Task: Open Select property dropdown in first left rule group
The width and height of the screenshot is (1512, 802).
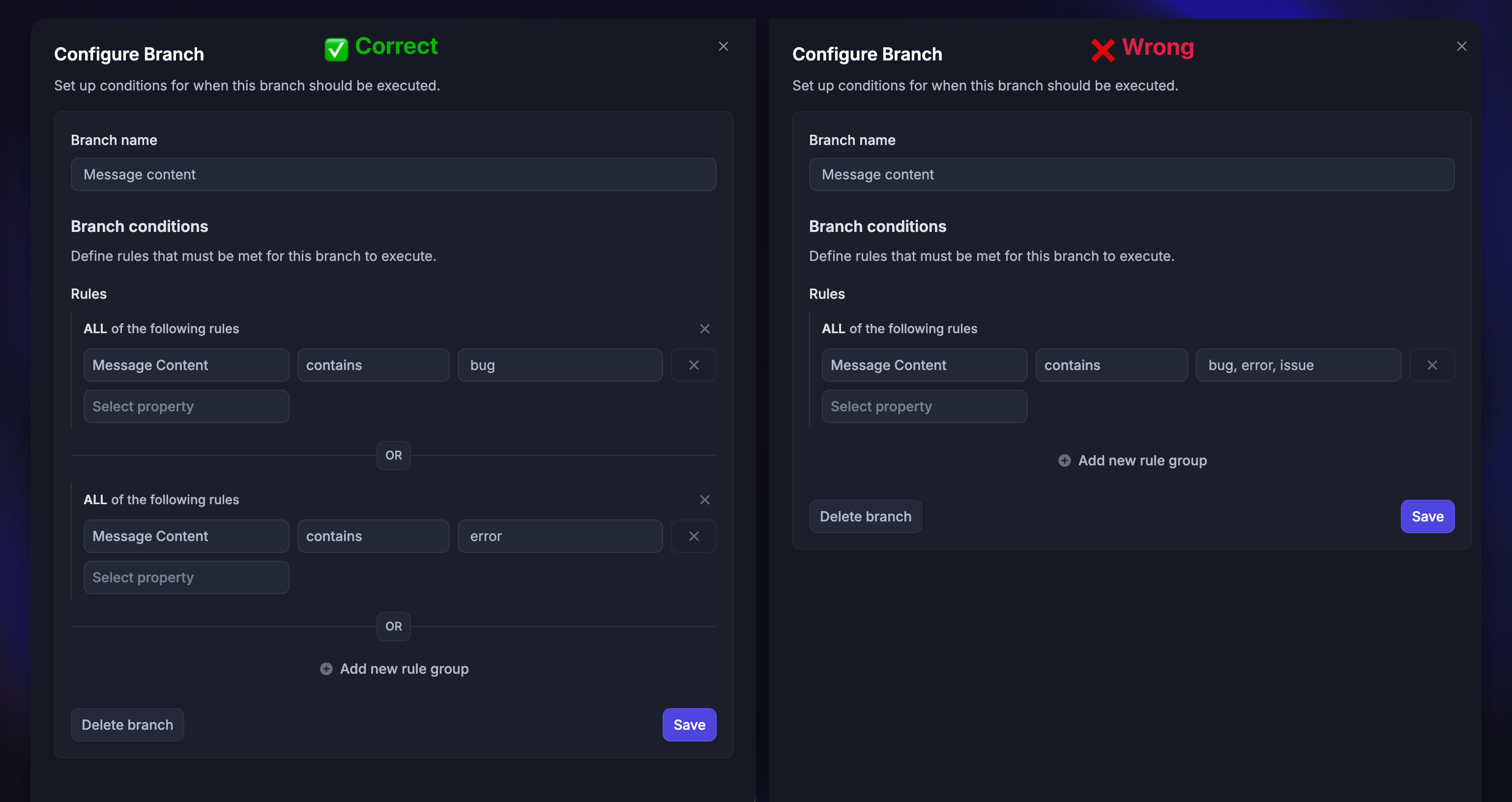Action: (x=186, y=406)
